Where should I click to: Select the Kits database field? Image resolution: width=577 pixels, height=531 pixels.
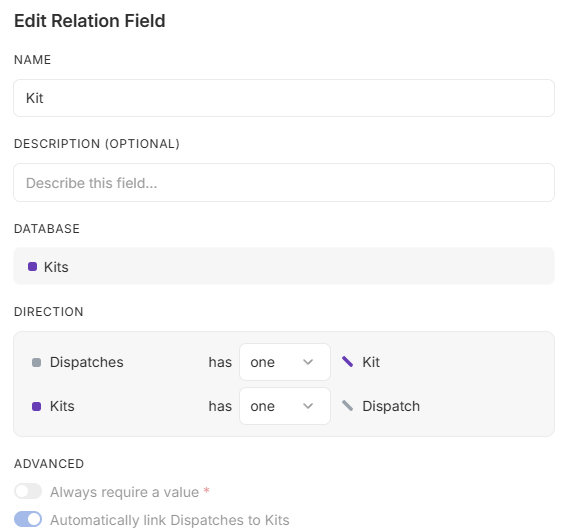[x=284, y=266]
